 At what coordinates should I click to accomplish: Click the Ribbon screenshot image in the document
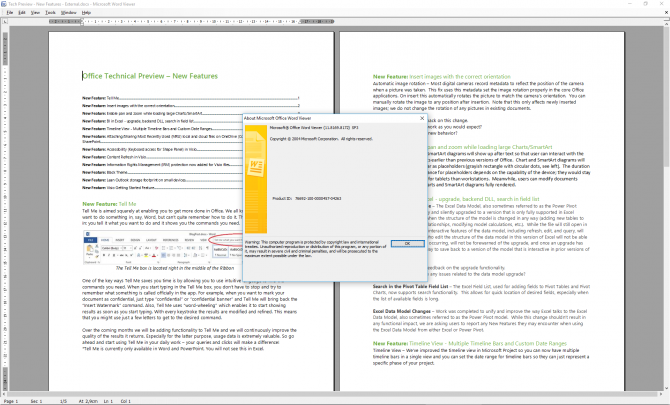click(163, 249)
